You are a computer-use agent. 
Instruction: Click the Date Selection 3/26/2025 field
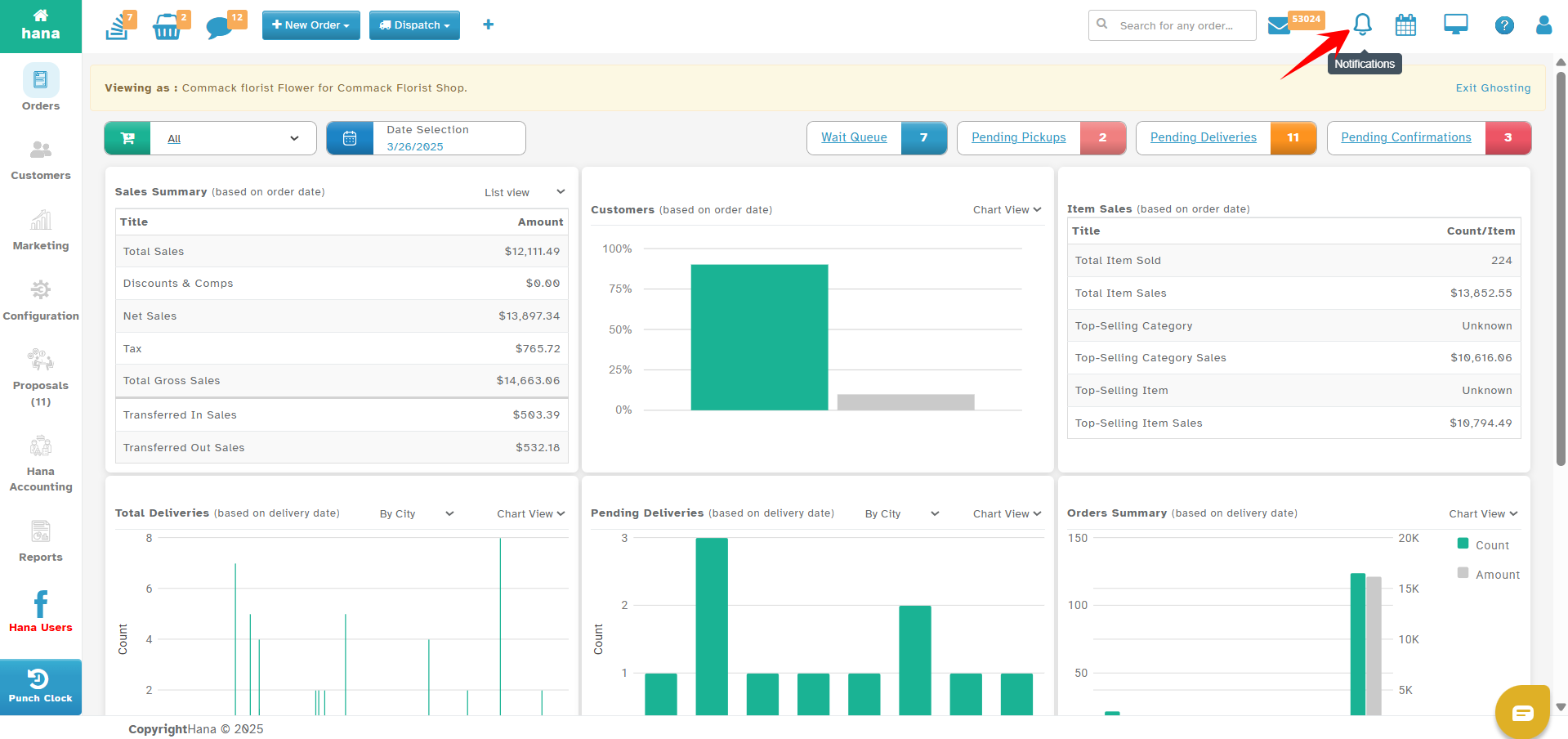[449, 138]
